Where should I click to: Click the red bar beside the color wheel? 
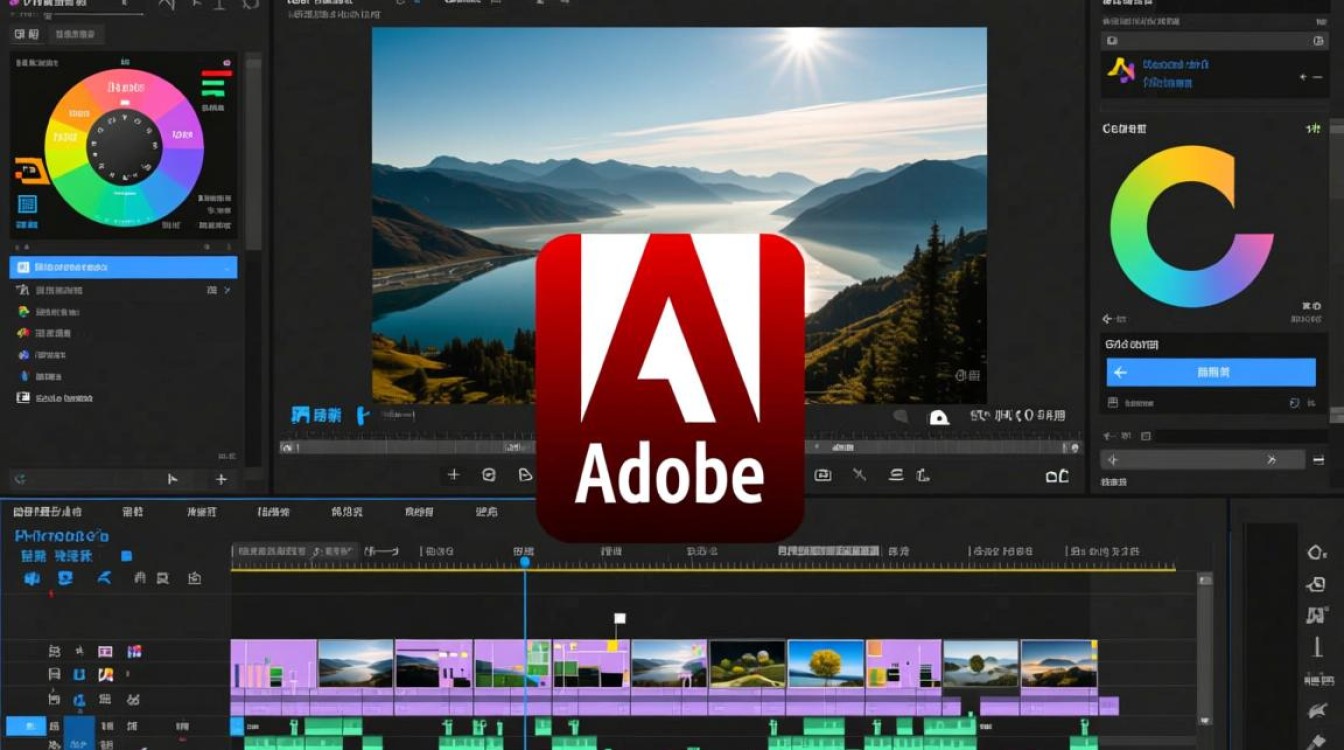coord(216,73)
